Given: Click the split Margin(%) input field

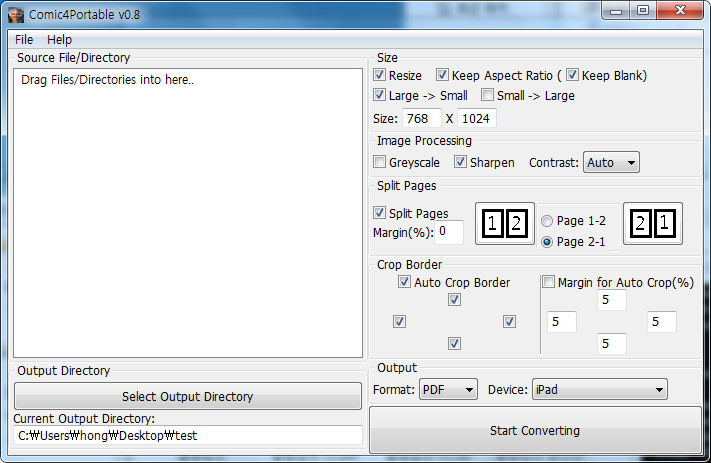Looking at the screenshot, I should tap(449, 232).
